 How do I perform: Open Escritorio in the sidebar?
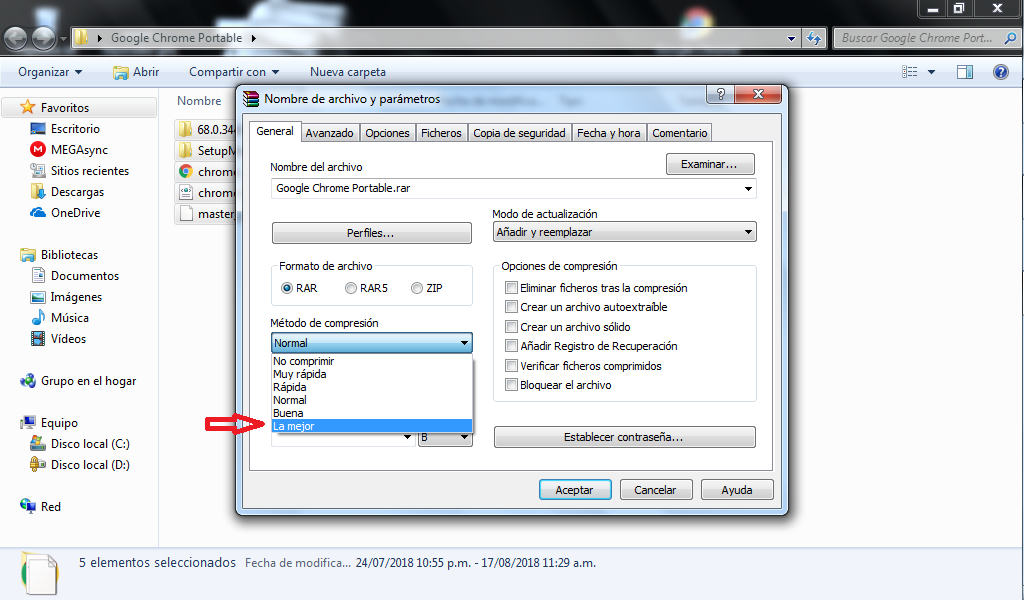click(75, 129)
